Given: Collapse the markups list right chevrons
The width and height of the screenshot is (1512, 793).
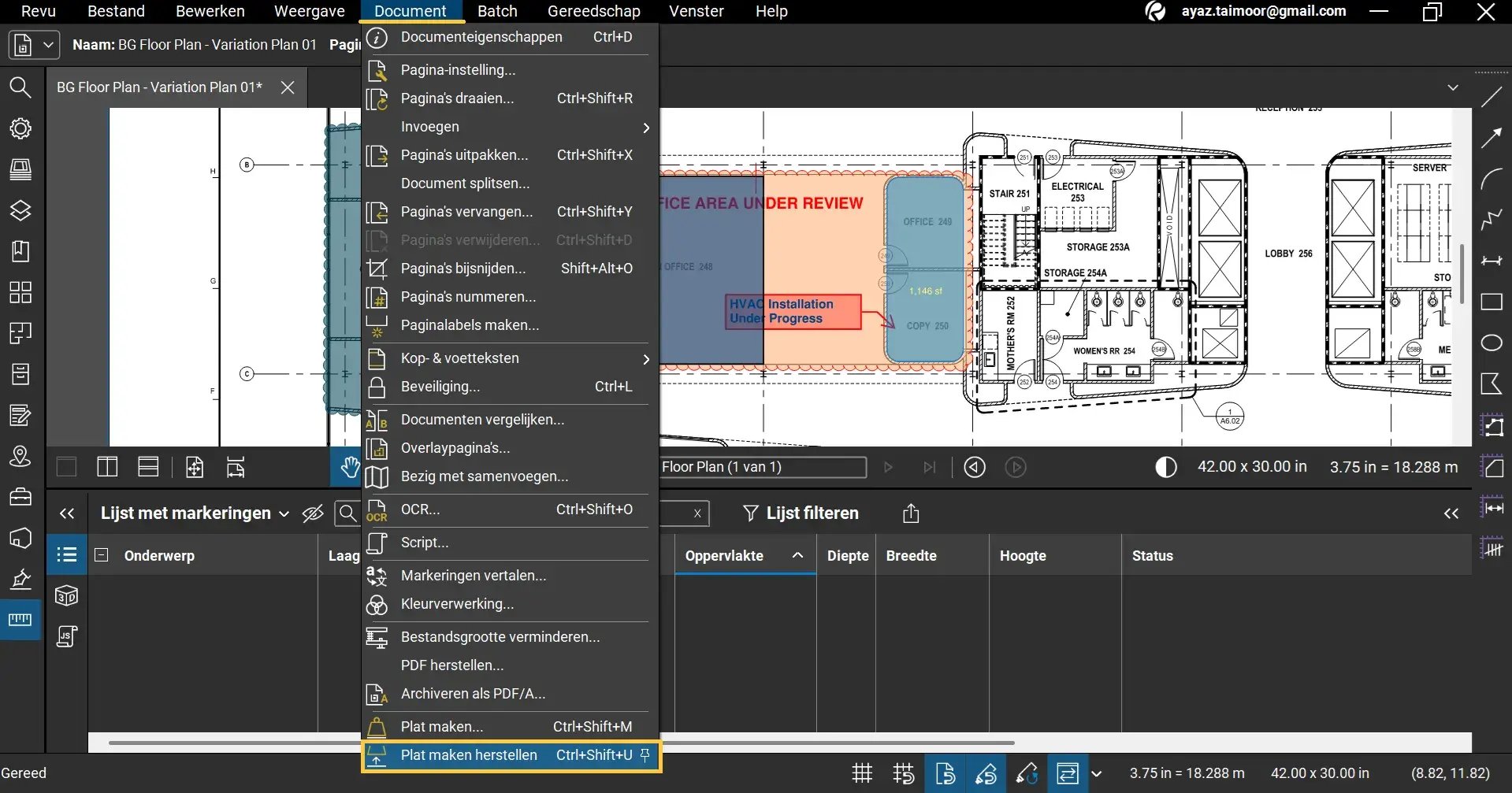Looking at the screenshot, I should (1451, 513).
